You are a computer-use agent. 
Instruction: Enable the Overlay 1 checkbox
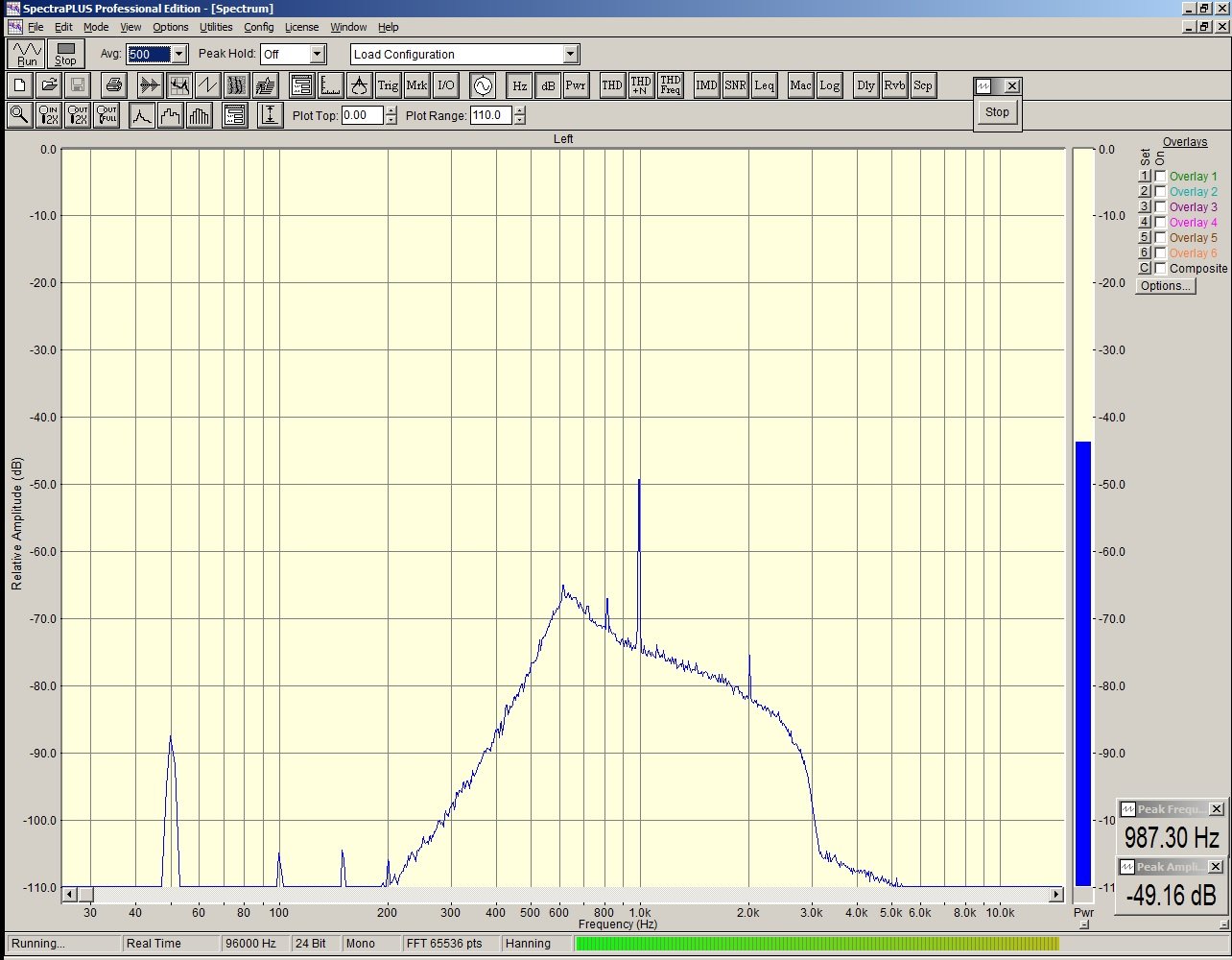point(1161,177)
